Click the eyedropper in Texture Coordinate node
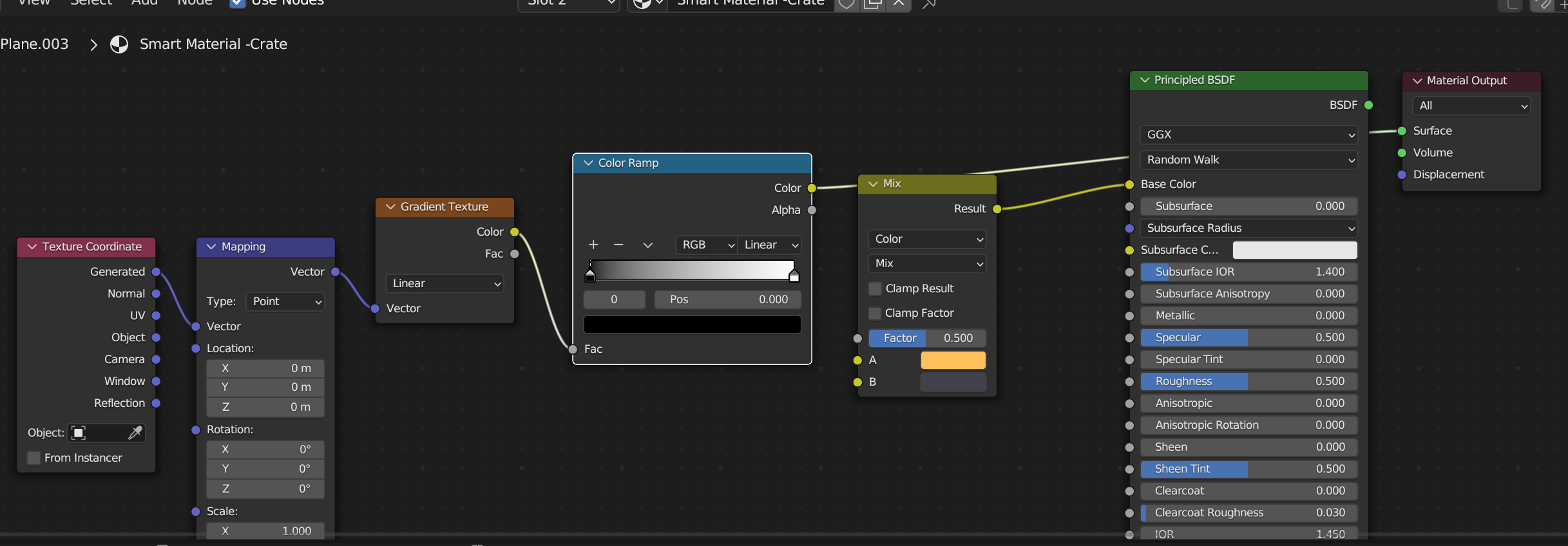Viewport: 1568px width, 546px height. 135,433
